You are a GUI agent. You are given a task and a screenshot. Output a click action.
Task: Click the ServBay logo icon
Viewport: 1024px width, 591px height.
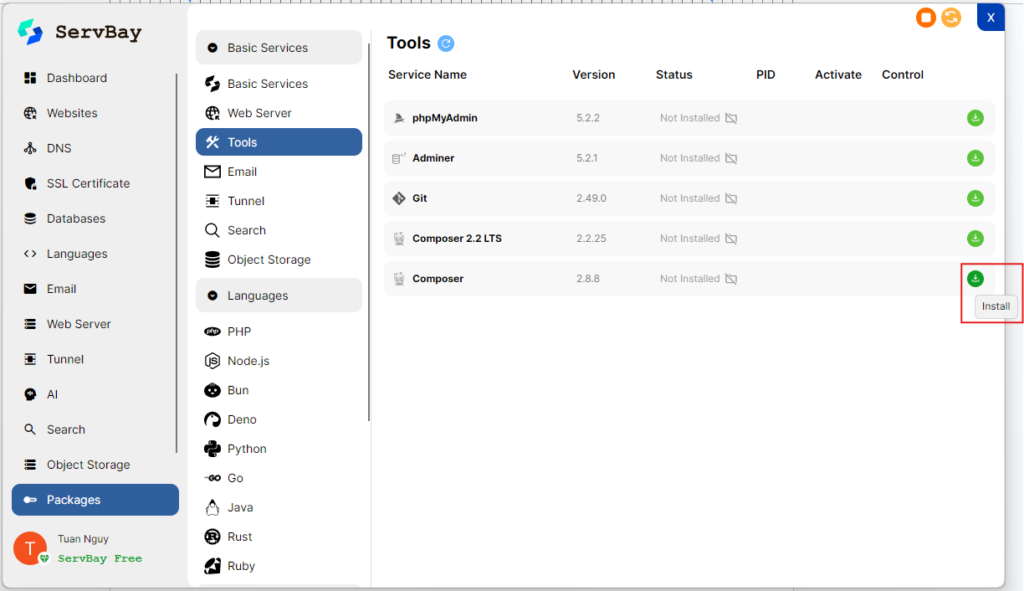coord(30,32)
